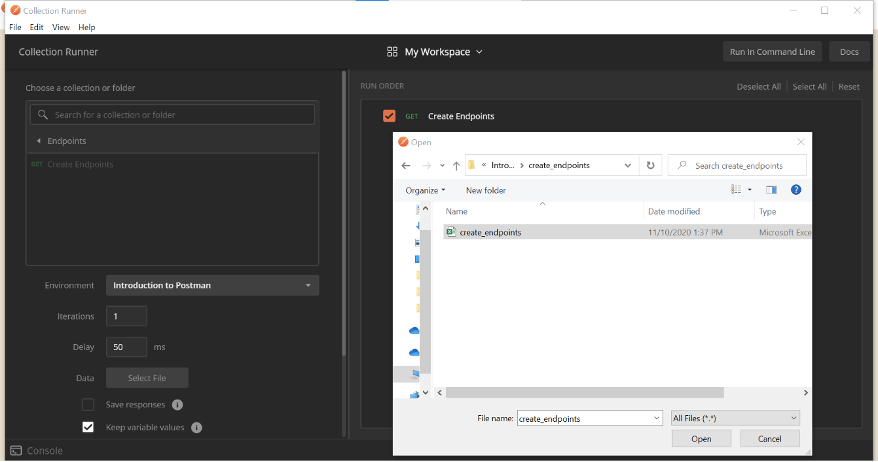Click the Save responses info icon
This screenshot has width=878, height=462.
click(x=177, y=405)
